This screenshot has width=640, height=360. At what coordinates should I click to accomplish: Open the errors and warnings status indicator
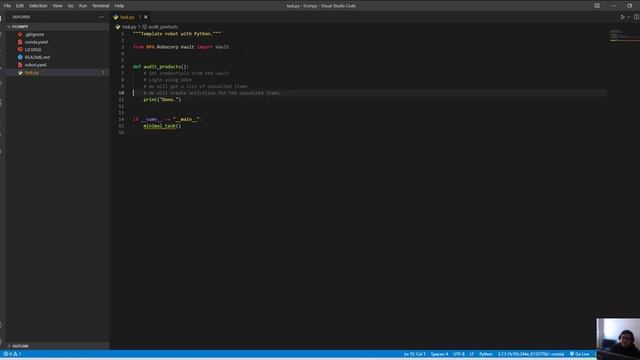(x=12, y=354)
